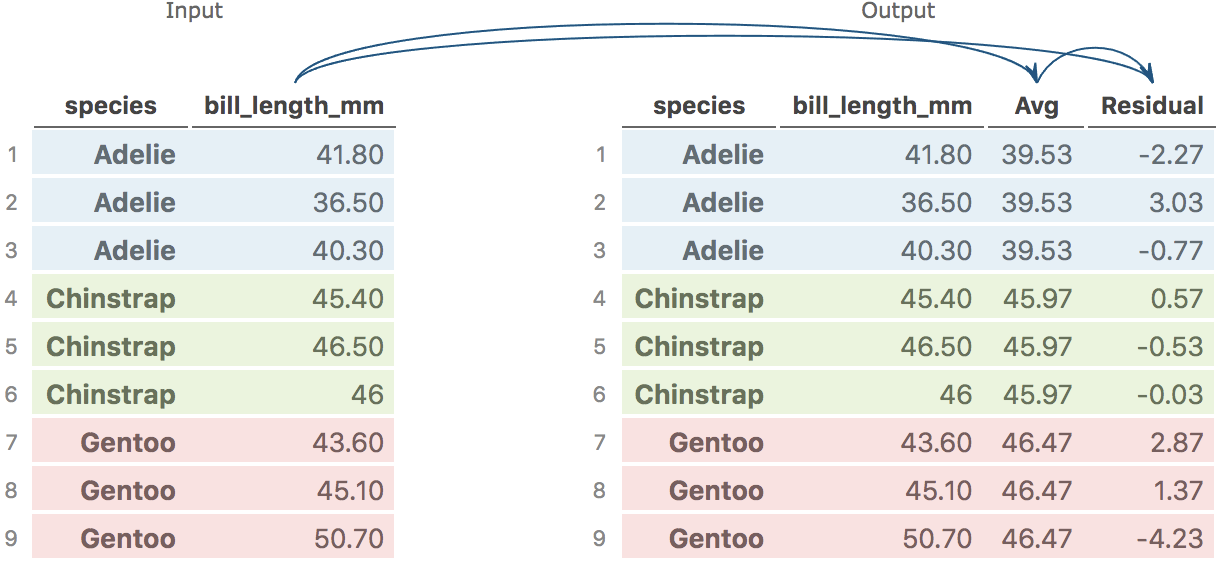This screenshot has width=1217, height=563.
Task: Click the Output table bill_length_mm column header
Action: point(882,106)
